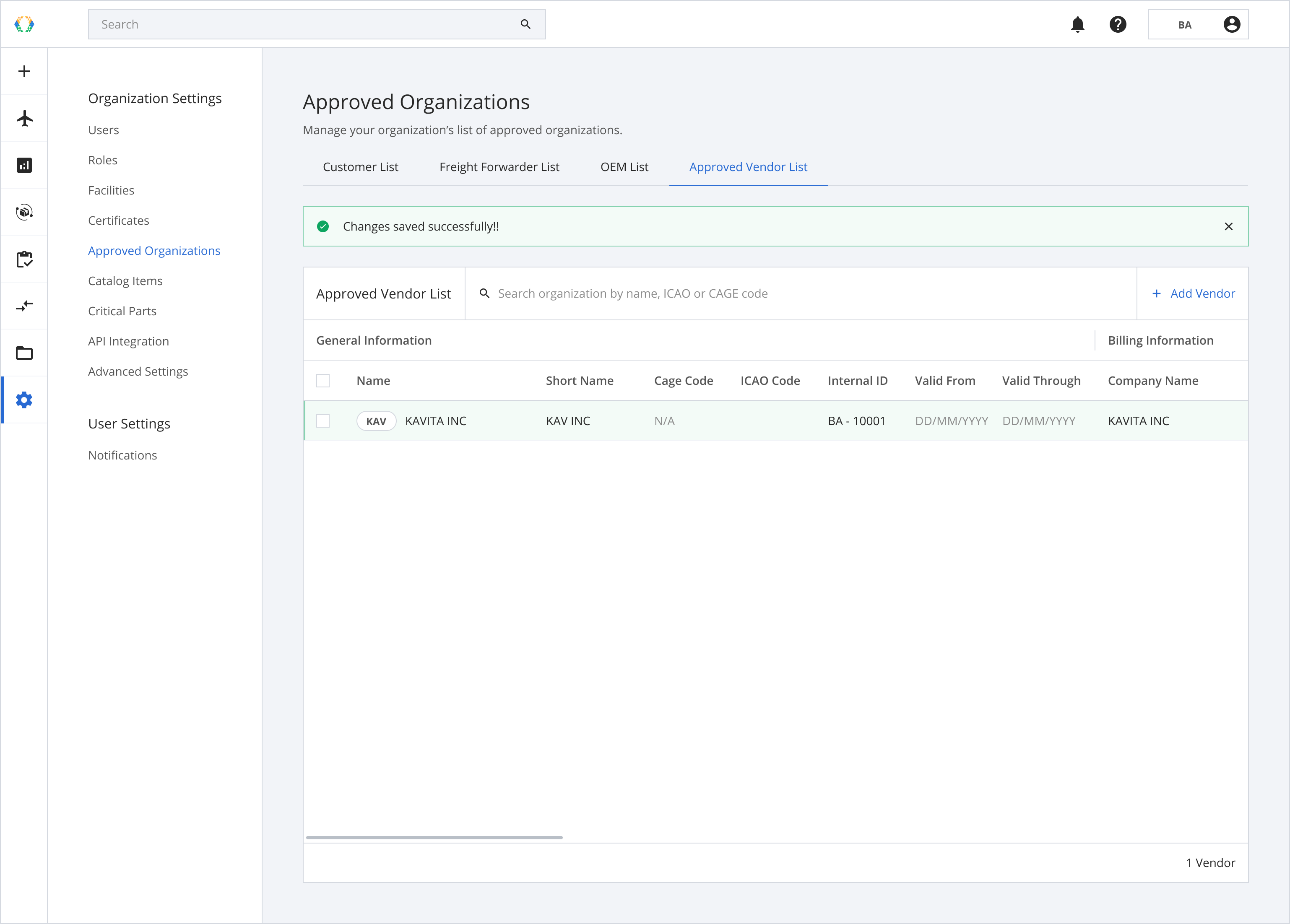Image resolution: width=1290 pixels, height=924 pixels.
Task: Focus the global Search field
Action: 317,24
